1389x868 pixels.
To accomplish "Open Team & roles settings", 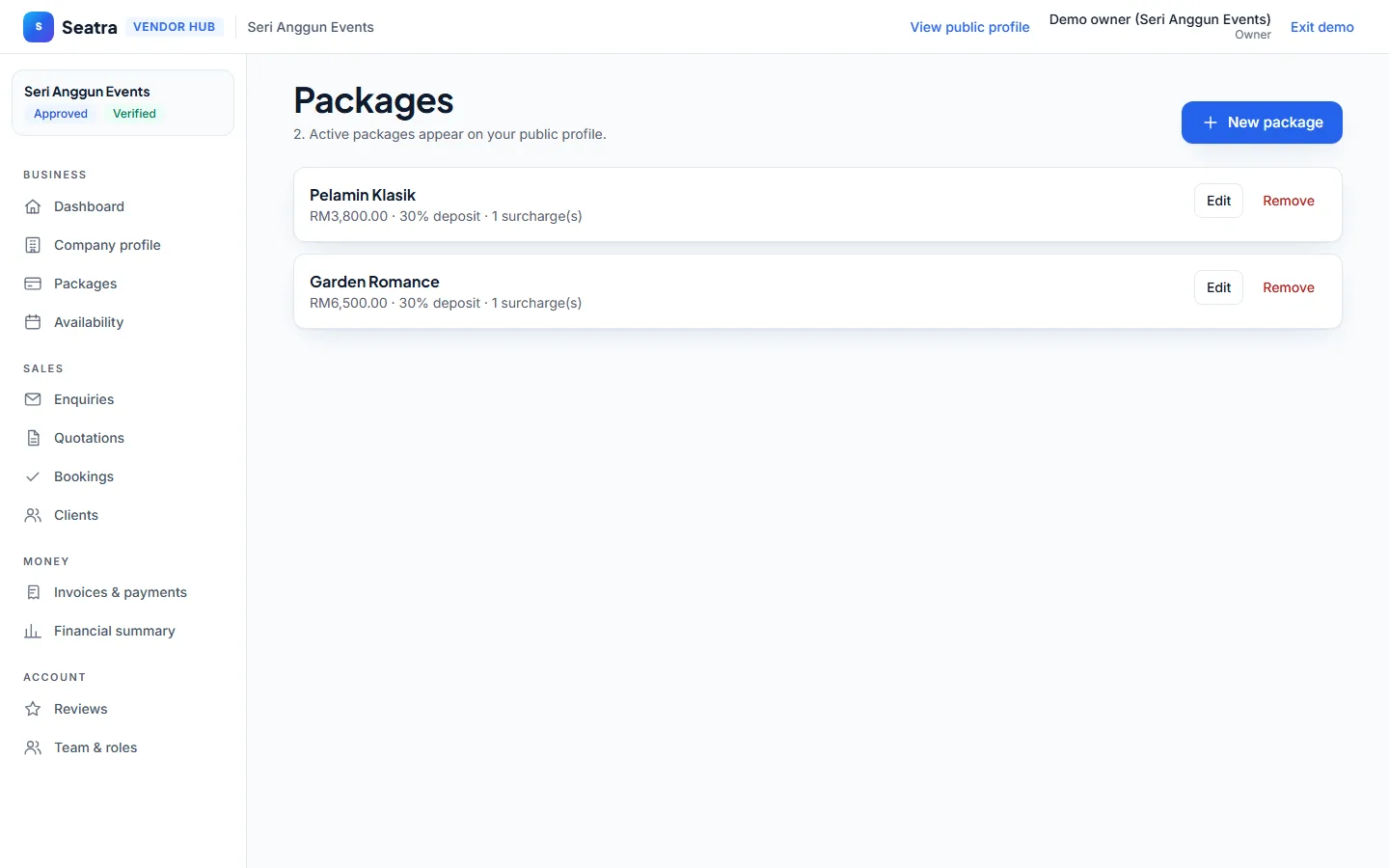I will tap(123, 747).
